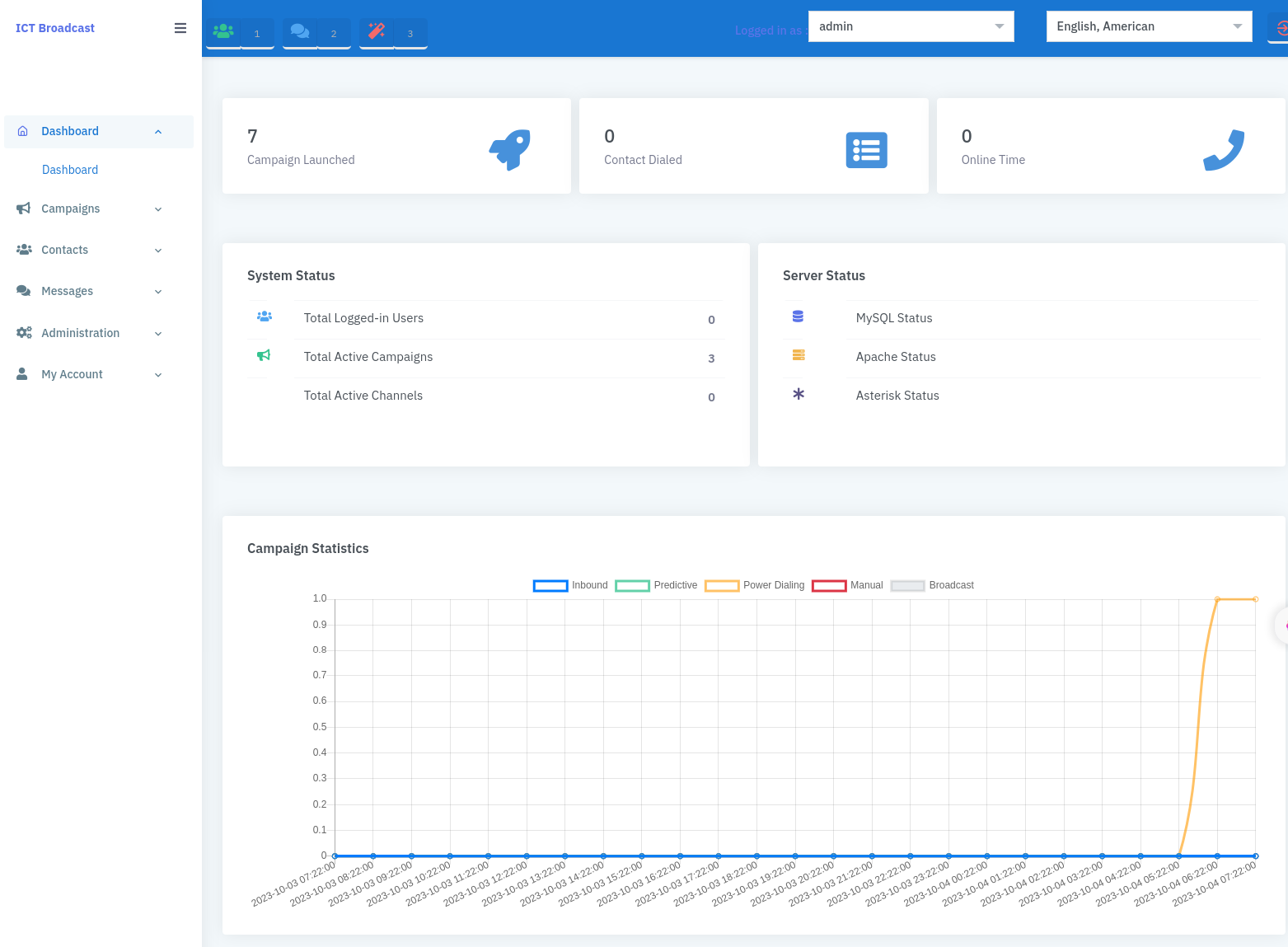The height and width of the screenshot is (947, 1288).
Task: Click the asterisk icon beside Asterisk Status
Action: 799,394
